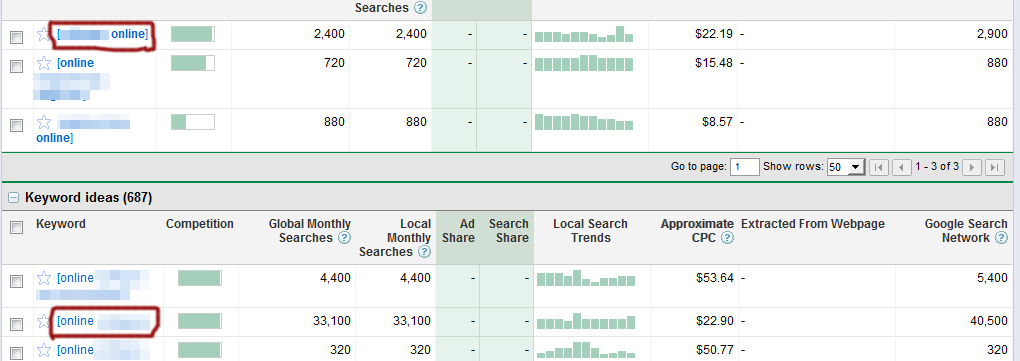Star the keyword with $8.57 CPC
1020x361 pixels.
44,122
